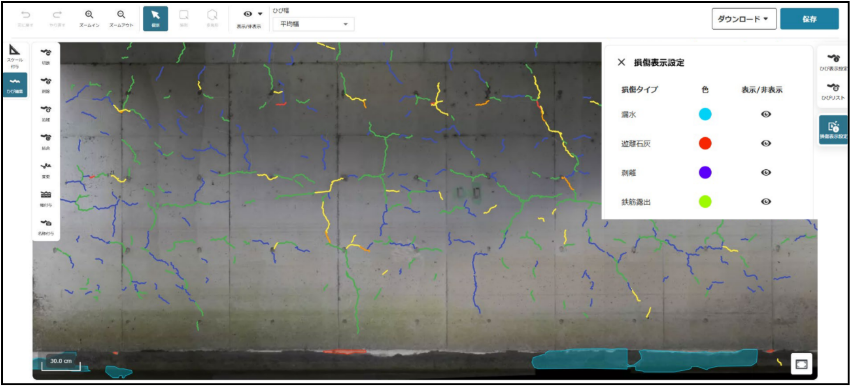Expand the ダウンロード dropdown button

coord(744,18)
